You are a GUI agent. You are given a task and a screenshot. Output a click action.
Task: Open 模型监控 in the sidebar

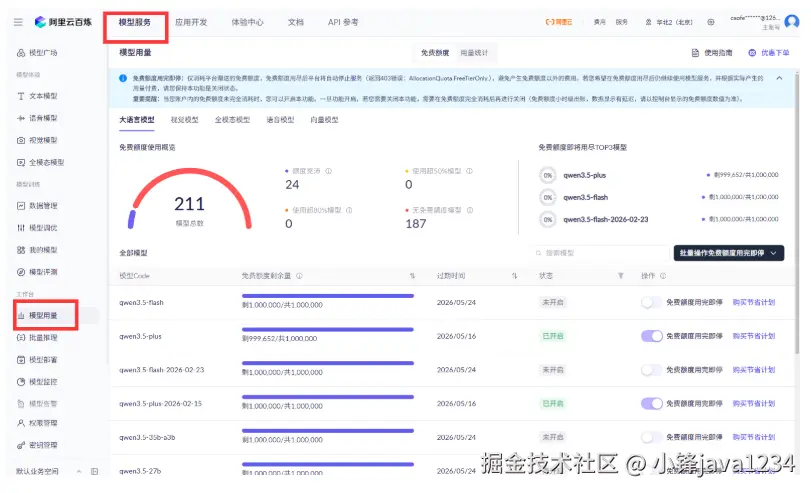point(37,382)
